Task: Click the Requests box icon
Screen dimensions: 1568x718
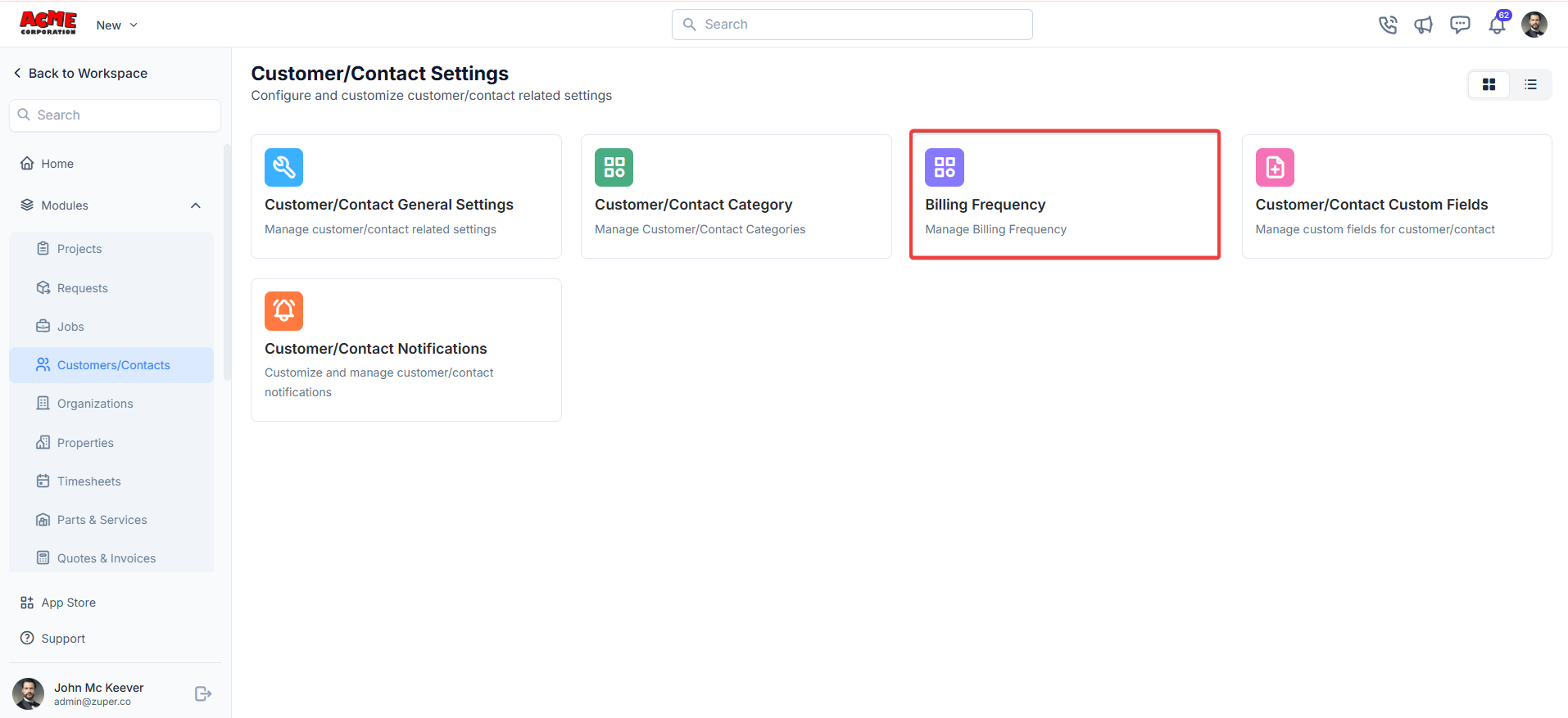Action: tap(43, 287)
